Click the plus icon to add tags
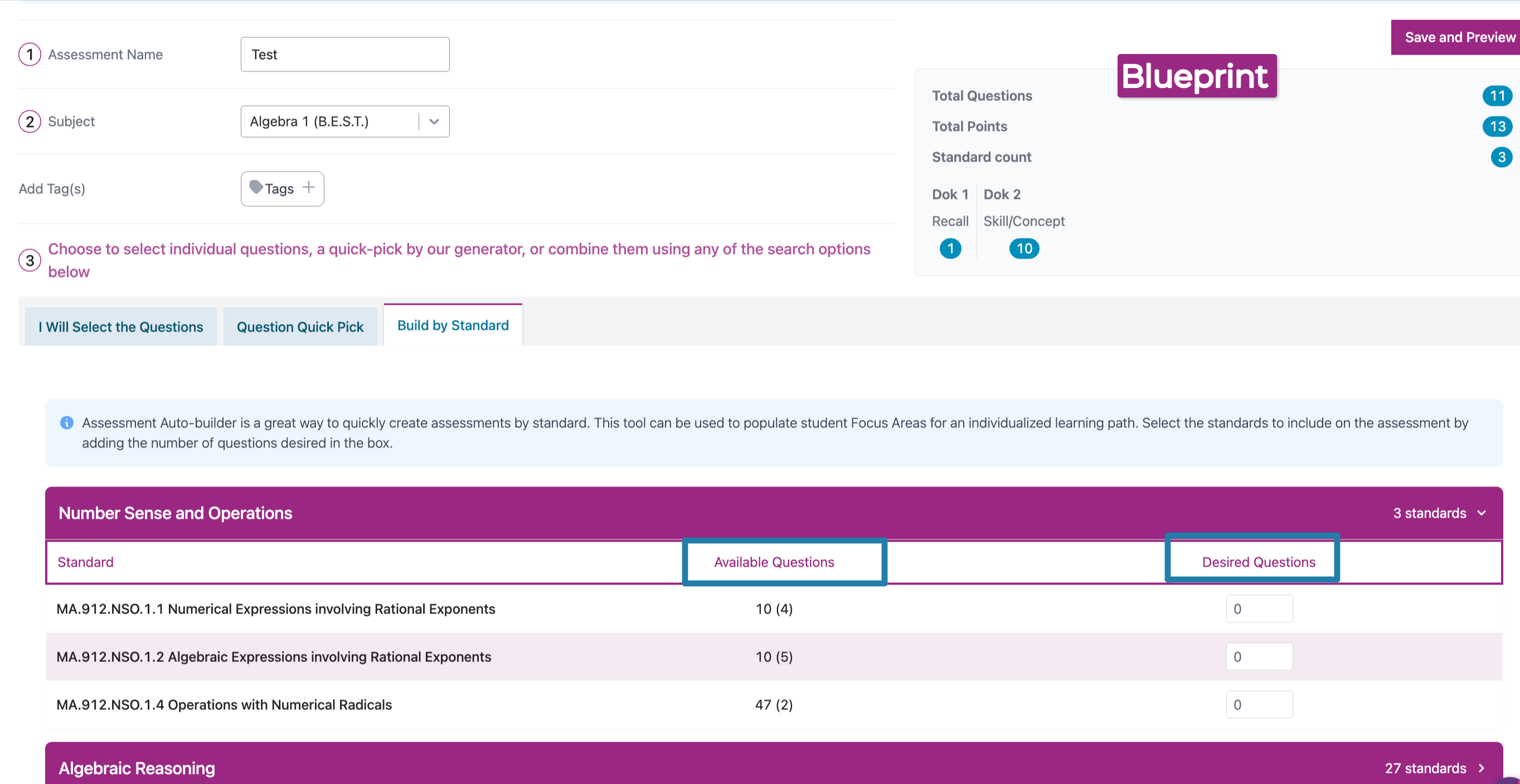1520x784 pixels. [x=308, y=188]
